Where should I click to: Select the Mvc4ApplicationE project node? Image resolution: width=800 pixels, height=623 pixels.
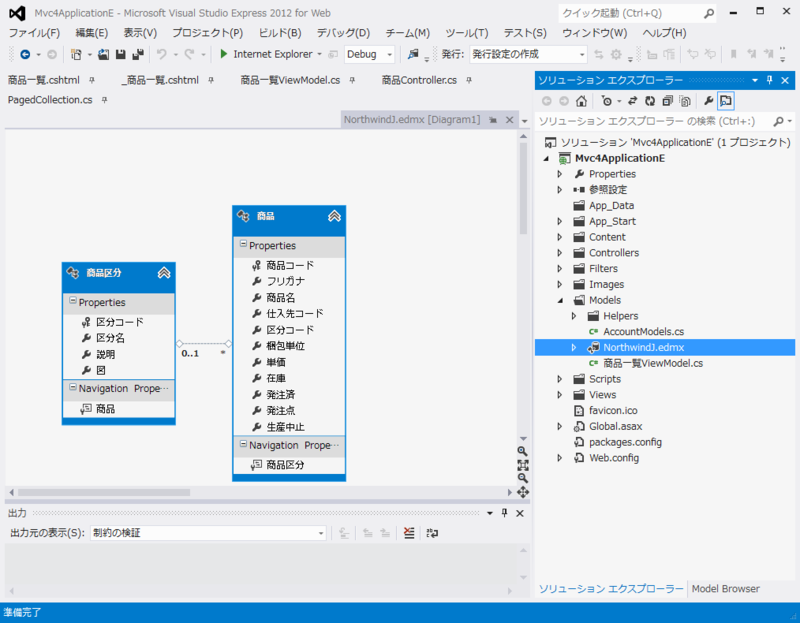coord(619,158)
